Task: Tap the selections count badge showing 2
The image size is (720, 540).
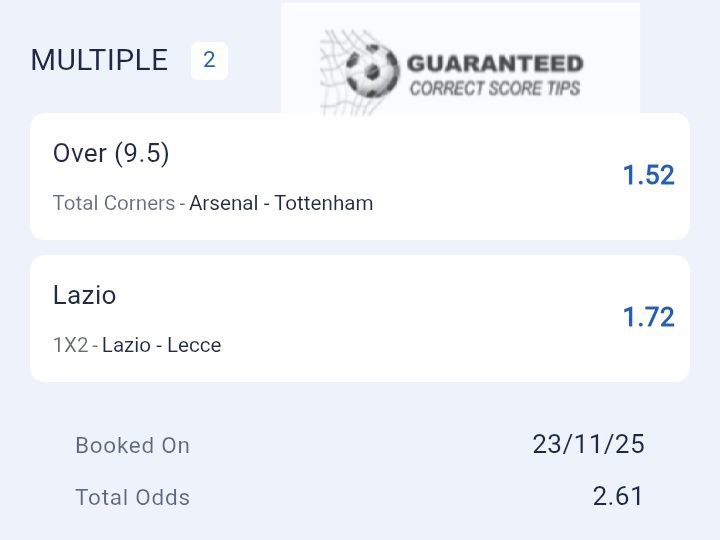Action: click(209, 60)
